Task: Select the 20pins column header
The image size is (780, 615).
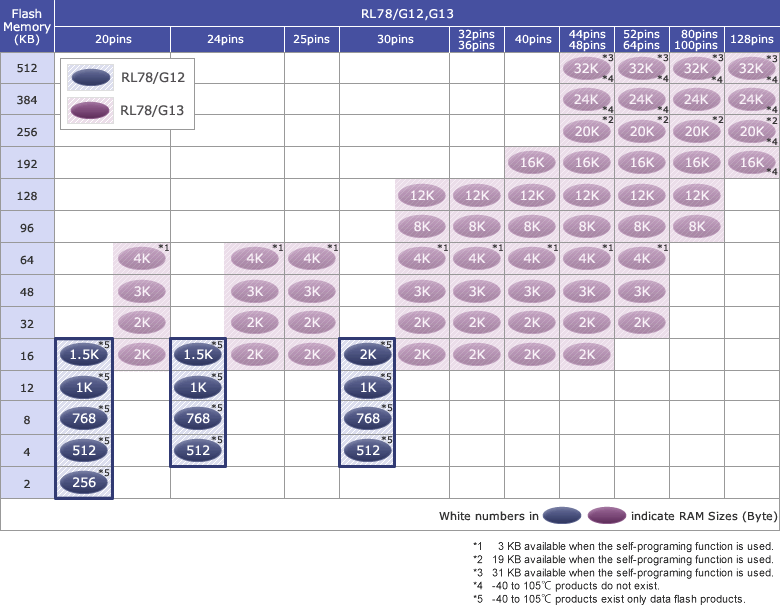Action: click(x=113, y=39)
